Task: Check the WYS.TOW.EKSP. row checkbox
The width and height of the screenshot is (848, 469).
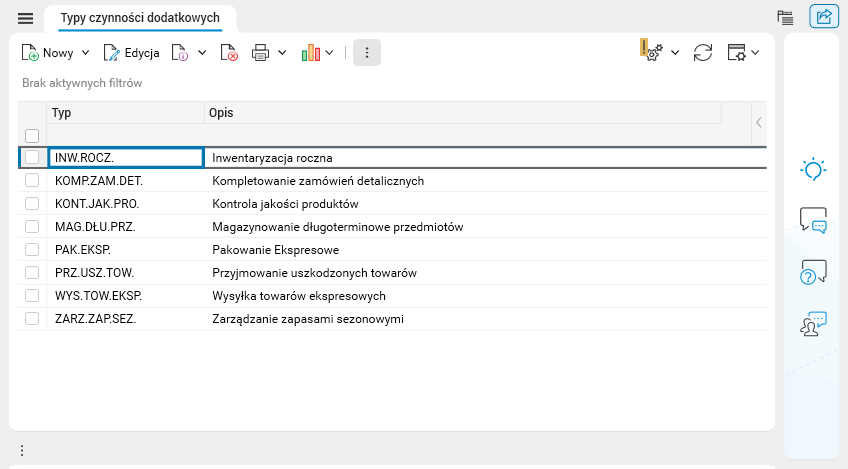Action: tap(32, 295)
